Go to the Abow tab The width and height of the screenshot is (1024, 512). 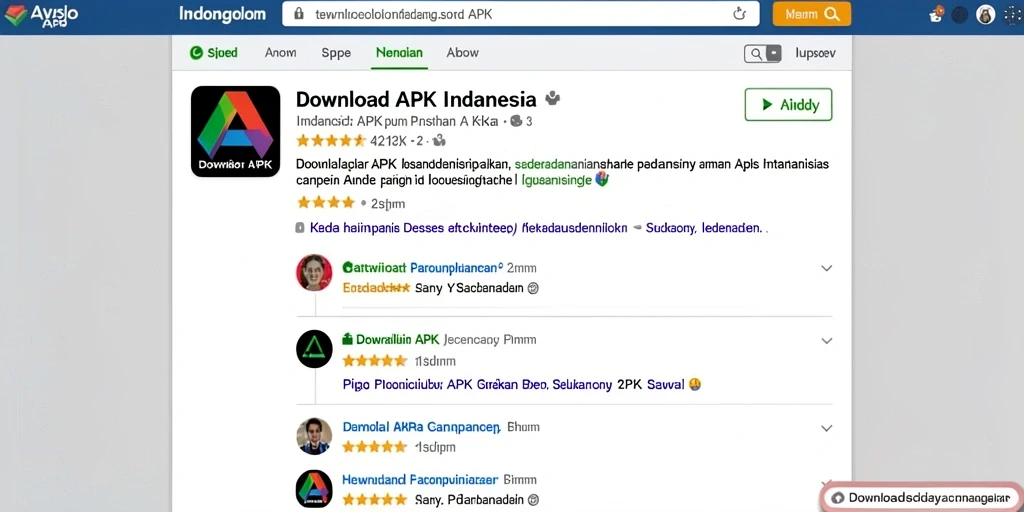coord(462,53)
